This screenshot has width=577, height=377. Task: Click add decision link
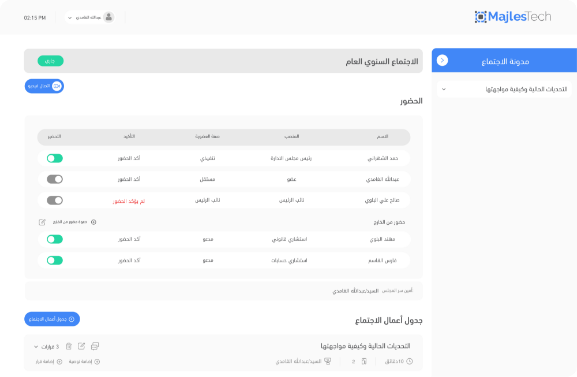pos(49,362)
